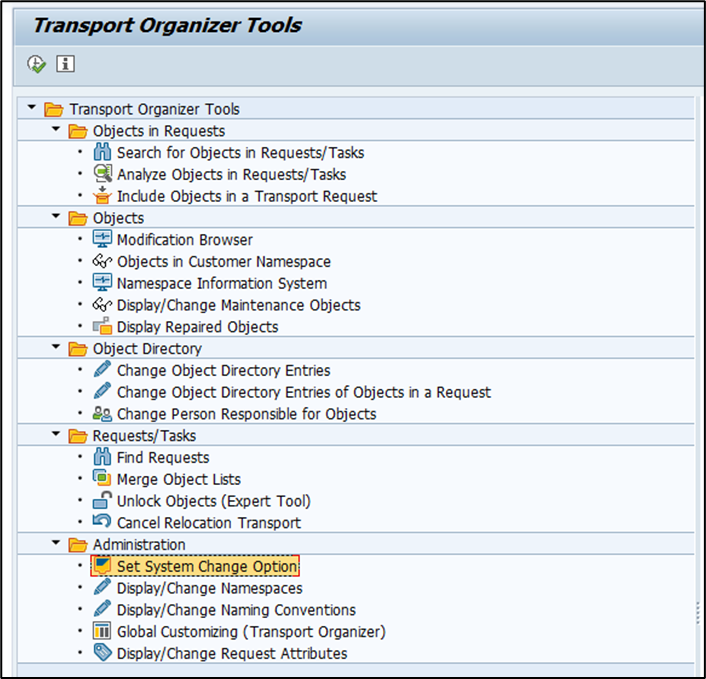Collapse the Object Directory folder
706x679 pixels.
56,349
